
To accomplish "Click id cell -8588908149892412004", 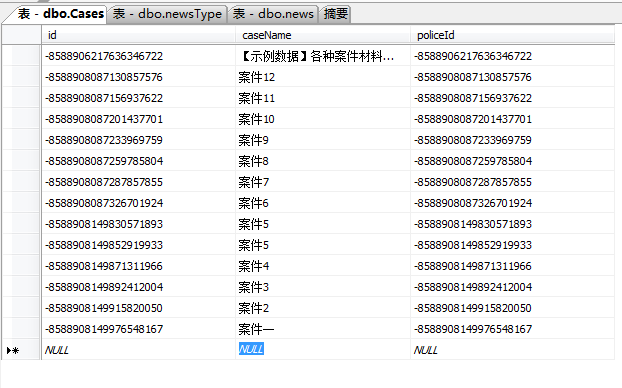I will (x=138, y=287).
